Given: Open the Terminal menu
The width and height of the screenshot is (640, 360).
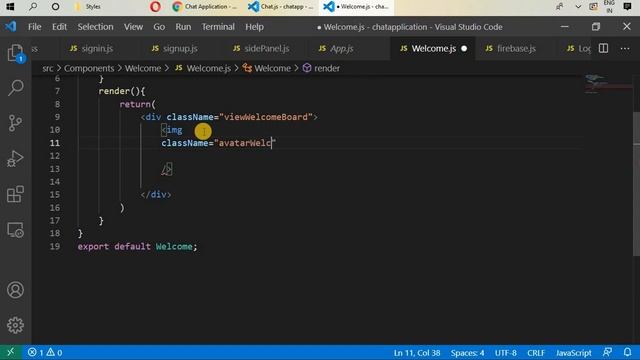Looking at the screenshot, I should pos(218,27).
